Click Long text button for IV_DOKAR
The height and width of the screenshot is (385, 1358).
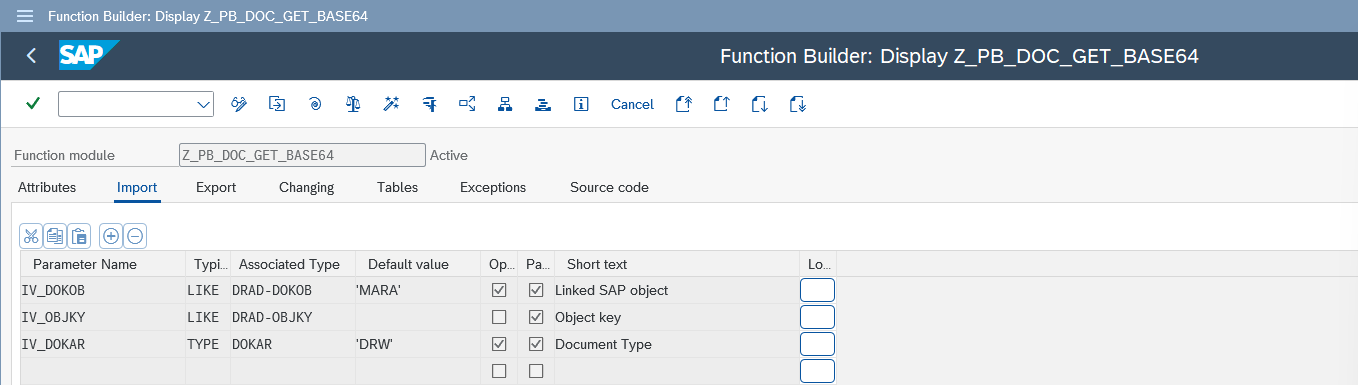click(x=818, y=344)
